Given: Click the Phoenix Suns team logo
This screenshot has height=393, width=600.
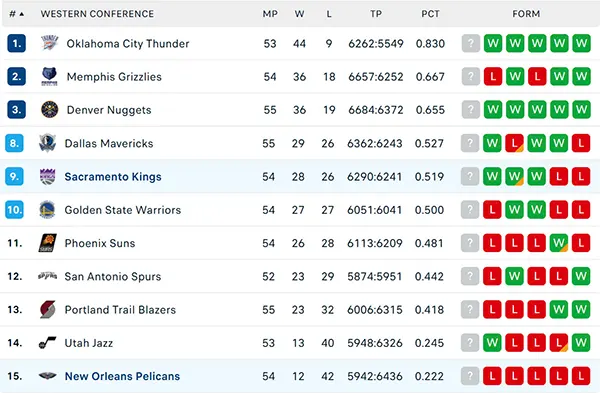Looking at the screenshot, I should coord(47,243).
